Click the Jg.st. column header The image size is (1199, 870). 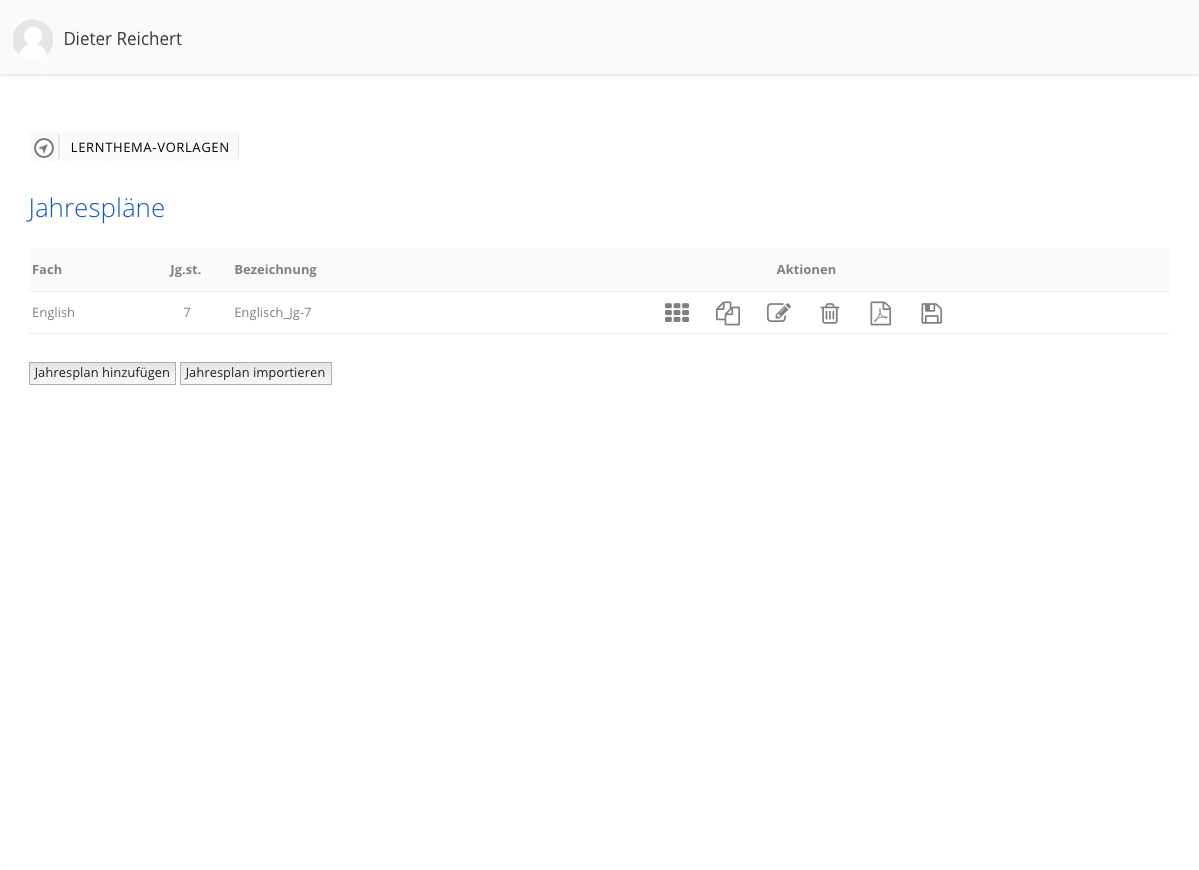point(186,270)
